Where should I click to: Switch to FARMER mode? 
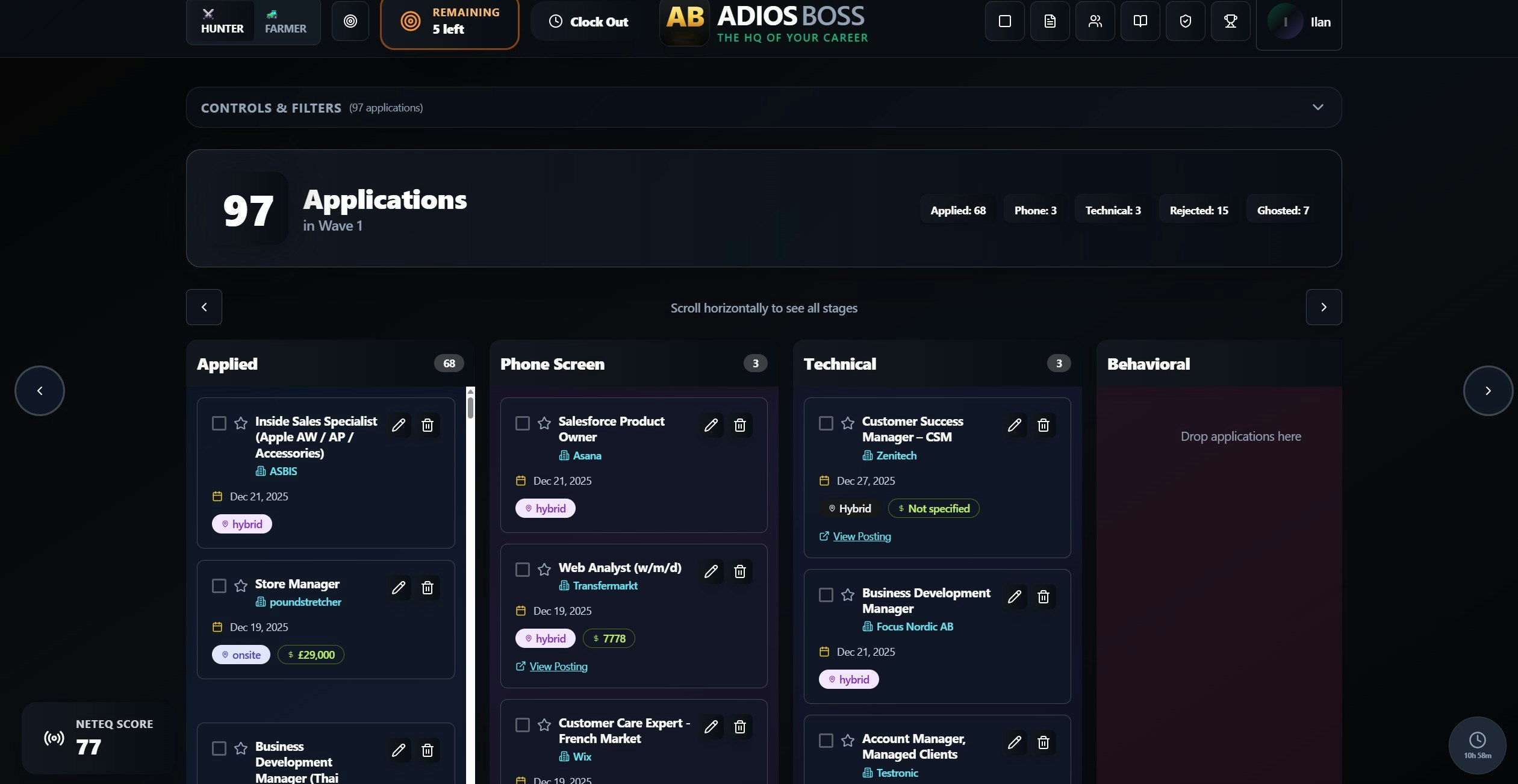[285, 22]
